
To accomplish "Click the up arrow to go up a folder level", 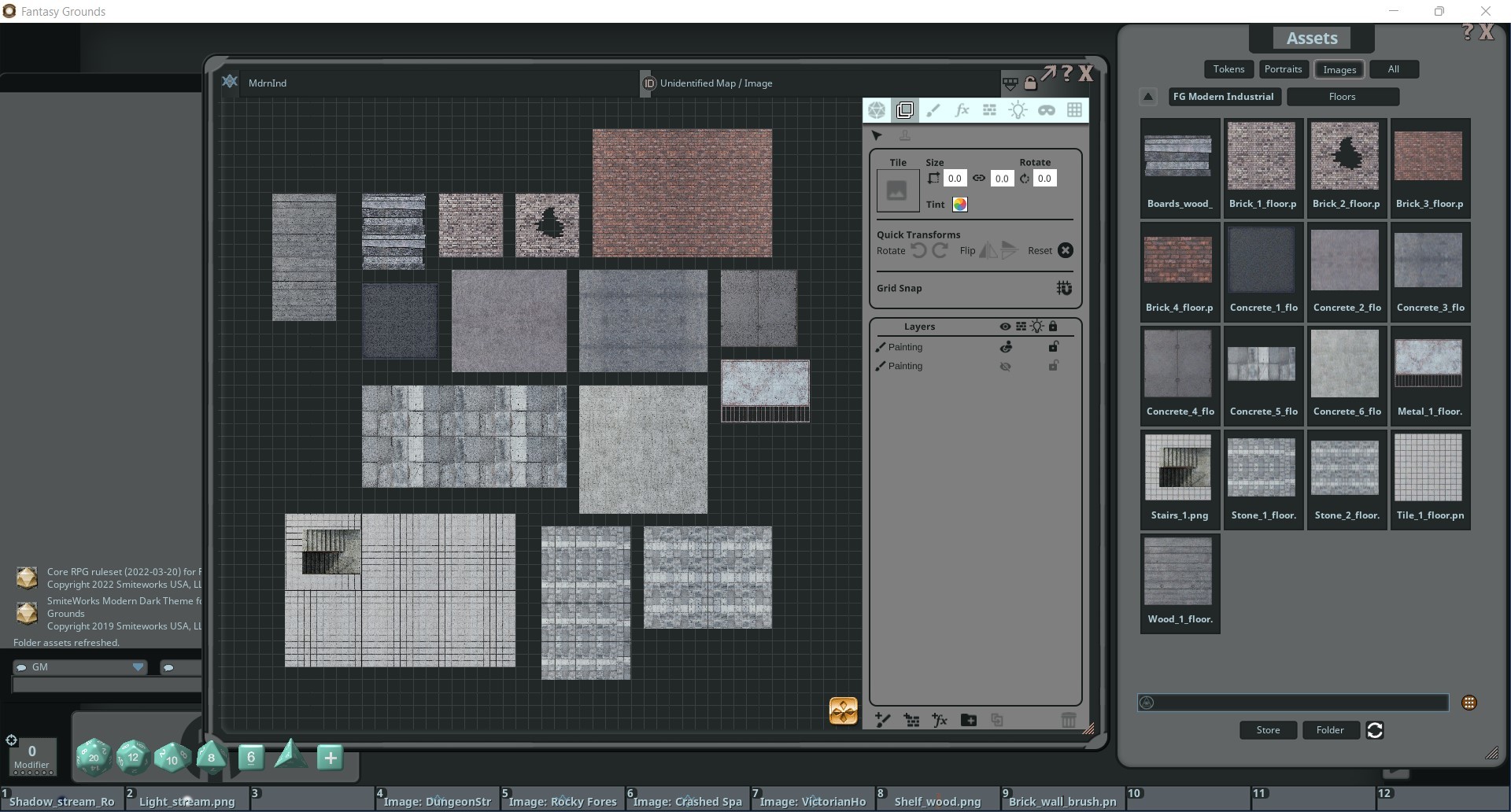I will tap(1147, 96).
